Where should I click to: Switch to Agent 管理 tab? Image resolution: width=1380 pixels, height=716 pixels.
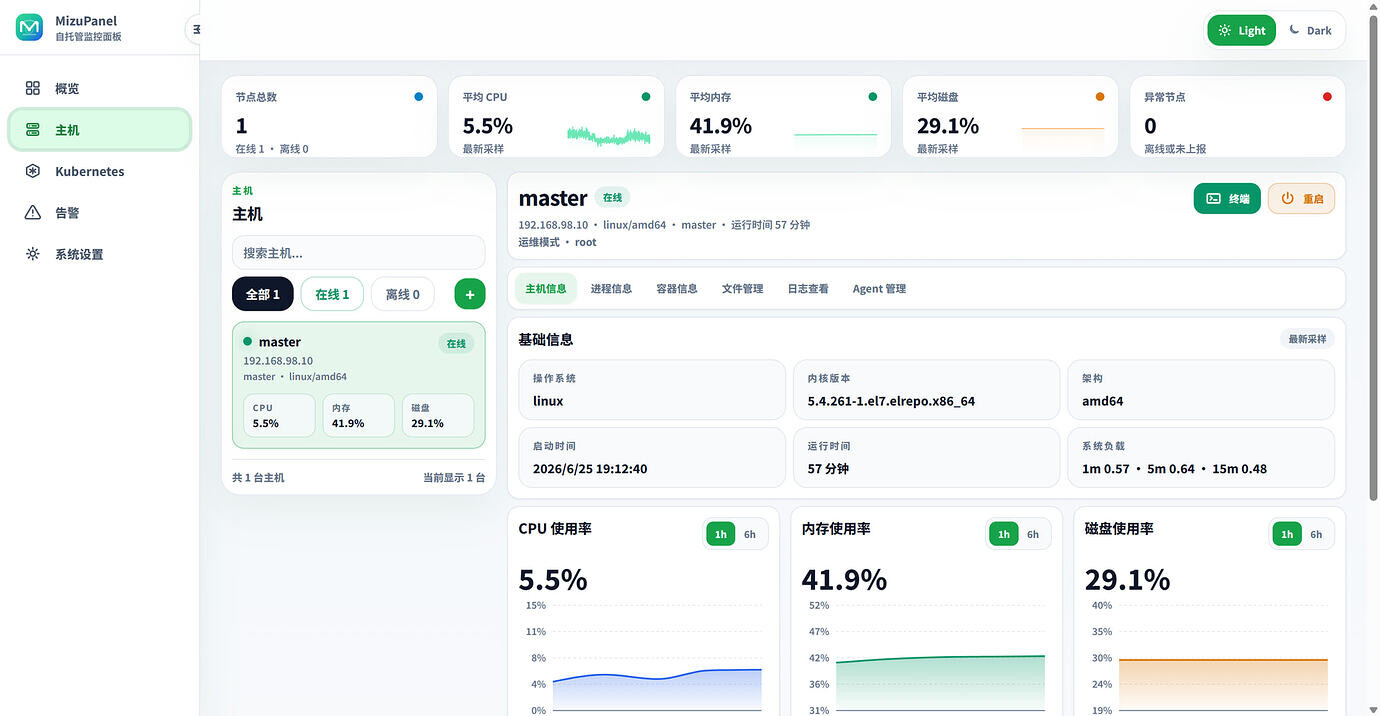coord(879,288)
